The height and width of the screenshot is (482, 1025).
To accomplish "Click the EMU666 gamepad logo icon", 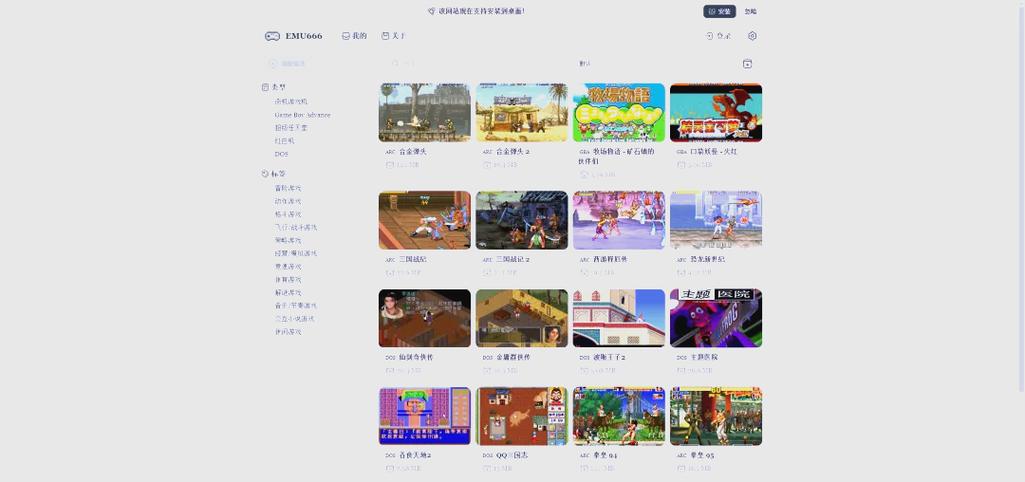I will 272,36.
